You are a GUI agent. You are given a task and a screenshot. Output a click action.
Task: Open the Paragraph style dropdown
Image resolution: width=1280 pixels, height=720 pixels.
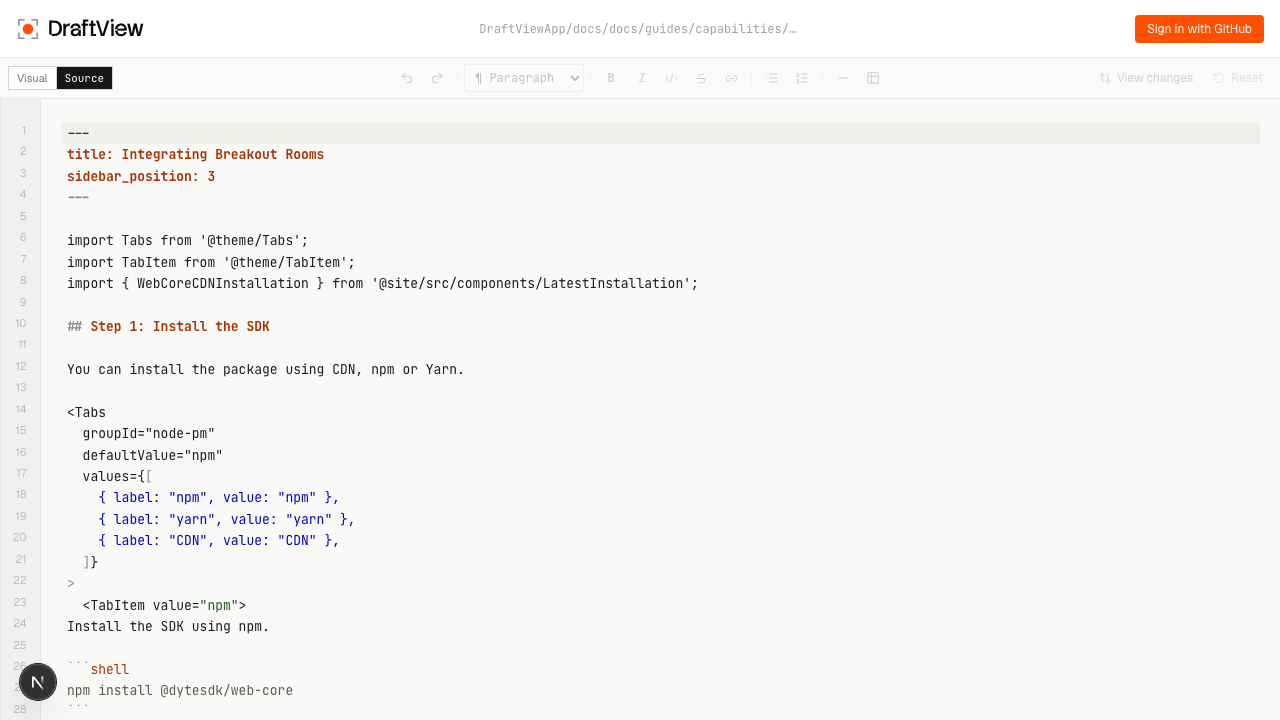click(524, 78)
